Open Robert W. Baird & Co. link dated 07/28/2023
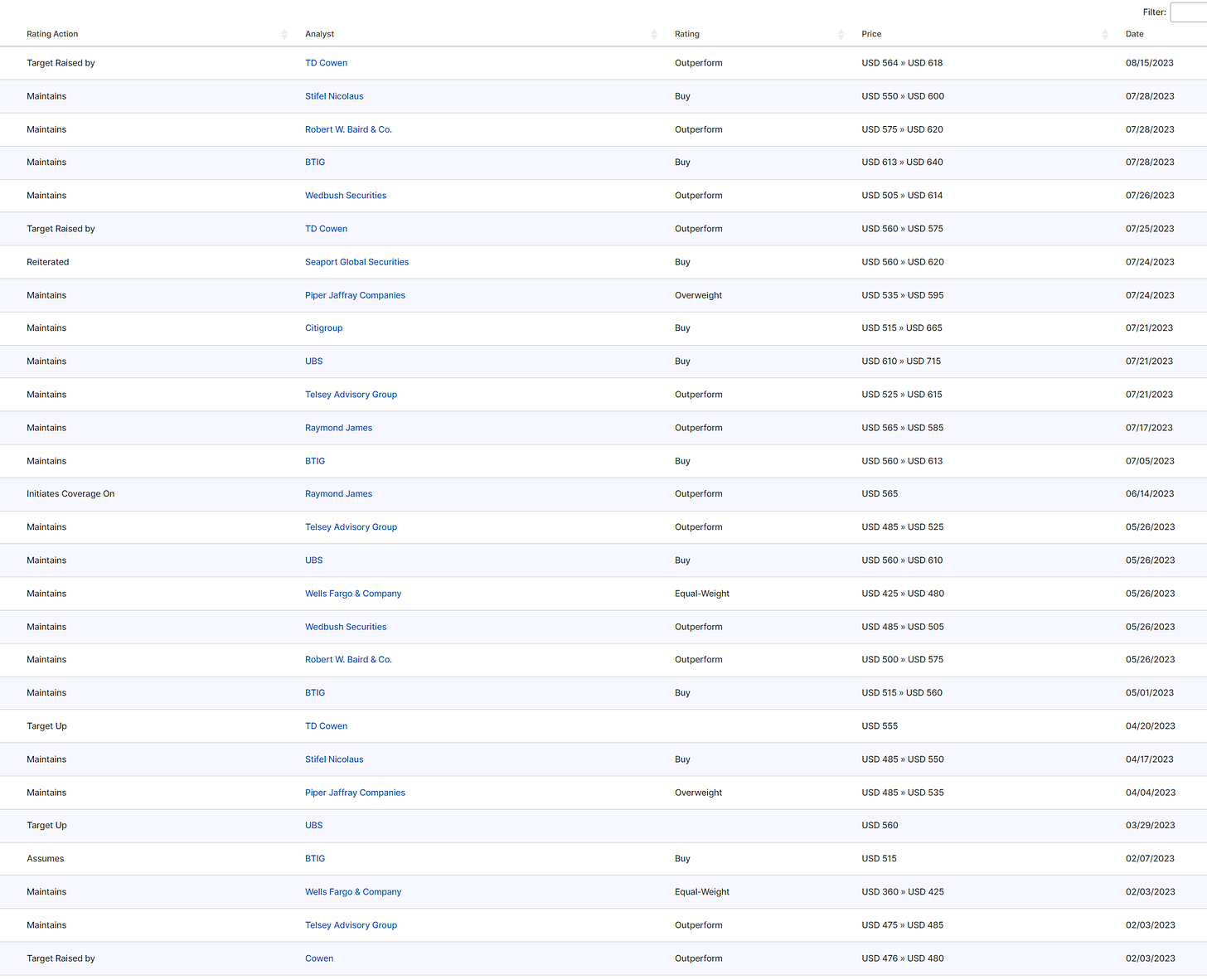This screenshot has width=1207, height=980. (x=348, y=129)
